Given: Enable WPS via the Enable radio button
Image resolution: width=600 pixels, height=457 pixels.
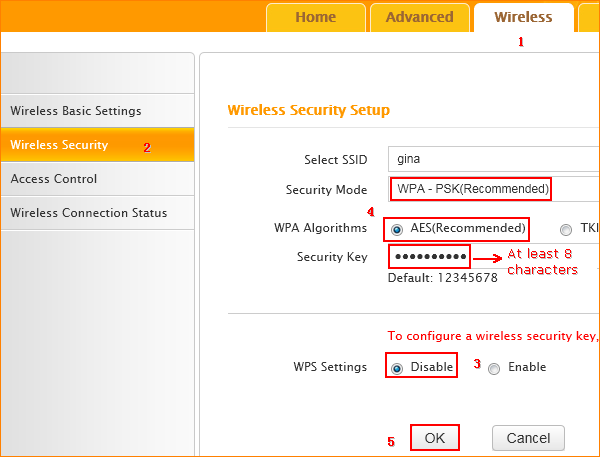Looking at the screenshot, I should click(x=494, y=368).
